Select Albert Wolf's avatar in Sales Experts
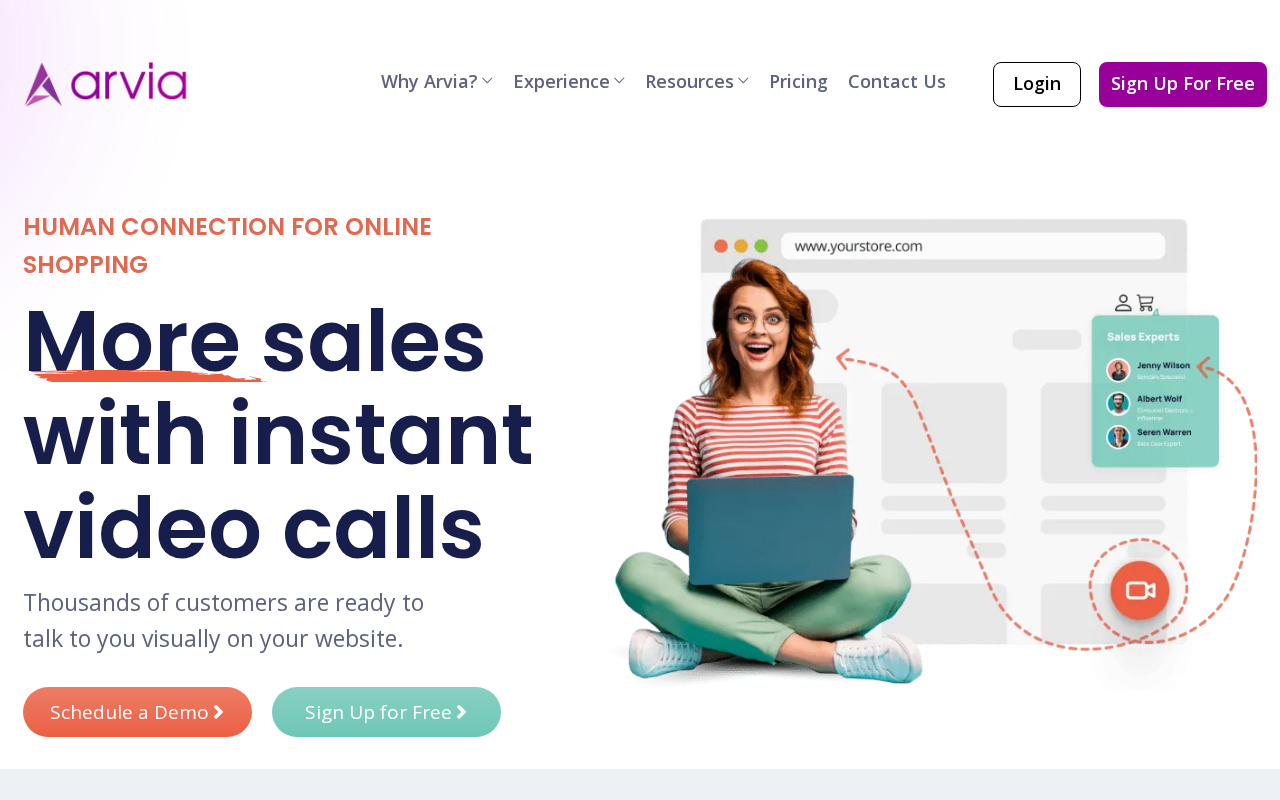 point(1118,404)
